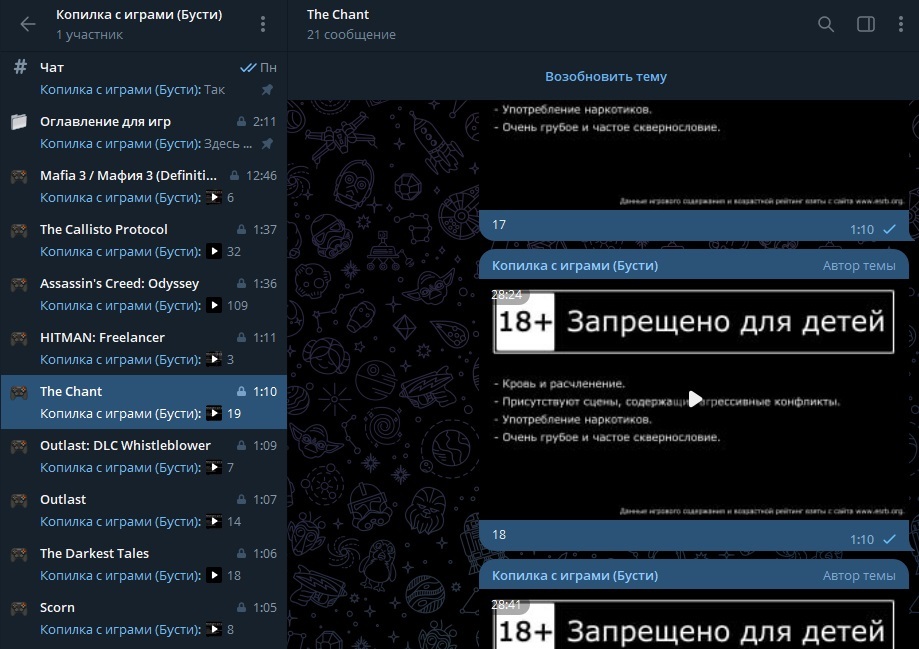Open Assassin's Creed: Odyssey topic
The image size is (919, 649).
(144, 294)
